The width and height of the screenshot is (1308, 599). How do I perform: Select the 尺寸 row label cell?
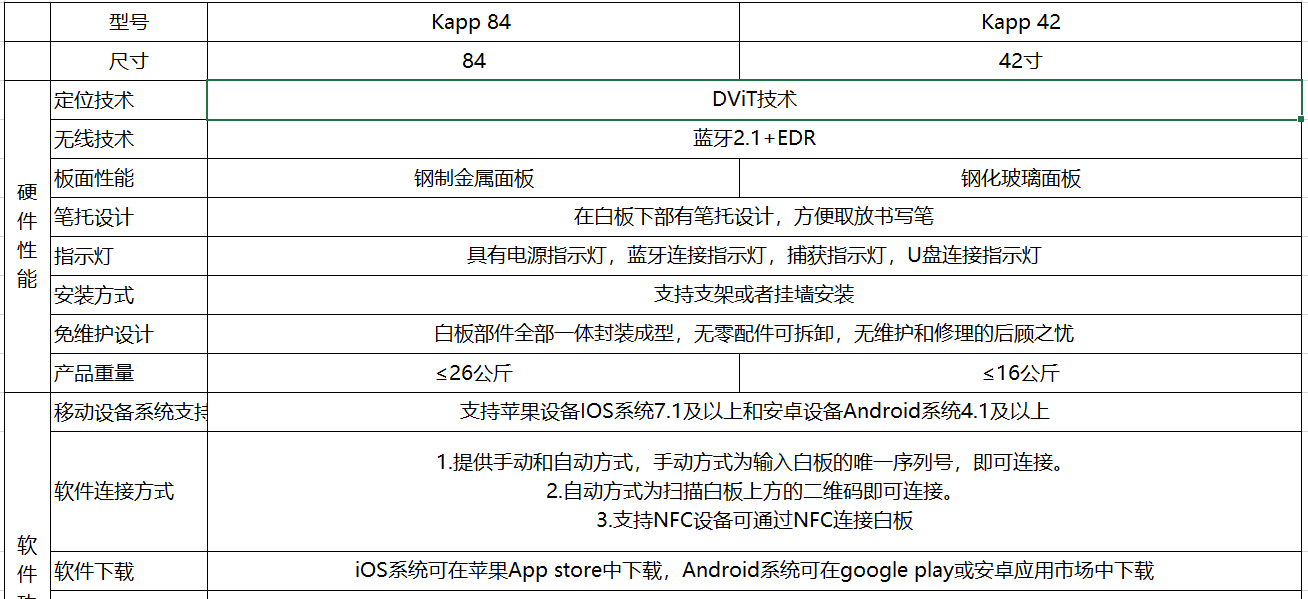point(128,61)
